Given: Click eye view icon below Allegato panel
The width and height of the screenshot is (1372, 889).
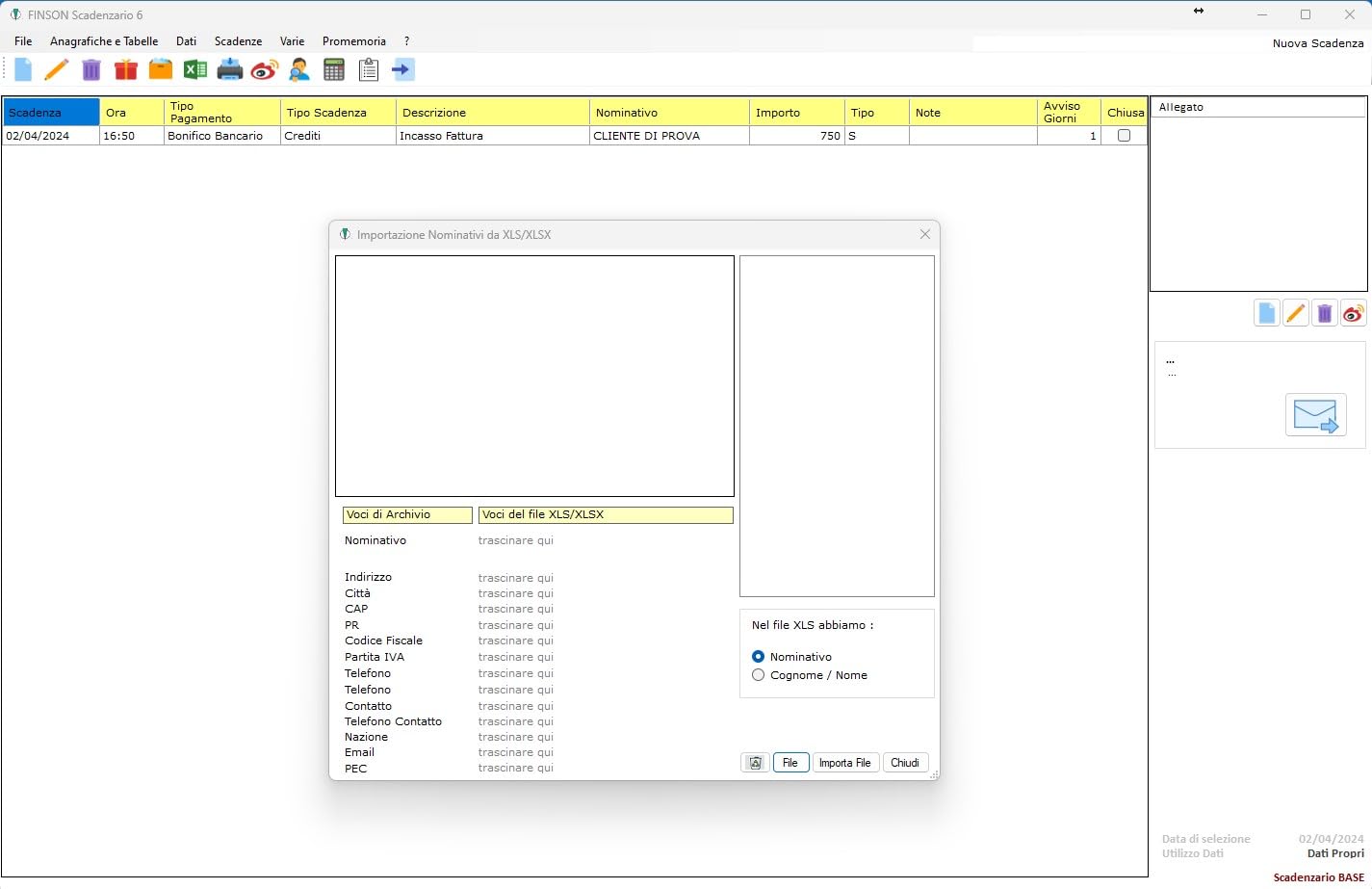Looking at the screenshot, I should pyautogui.click(x=1354, y=313).
